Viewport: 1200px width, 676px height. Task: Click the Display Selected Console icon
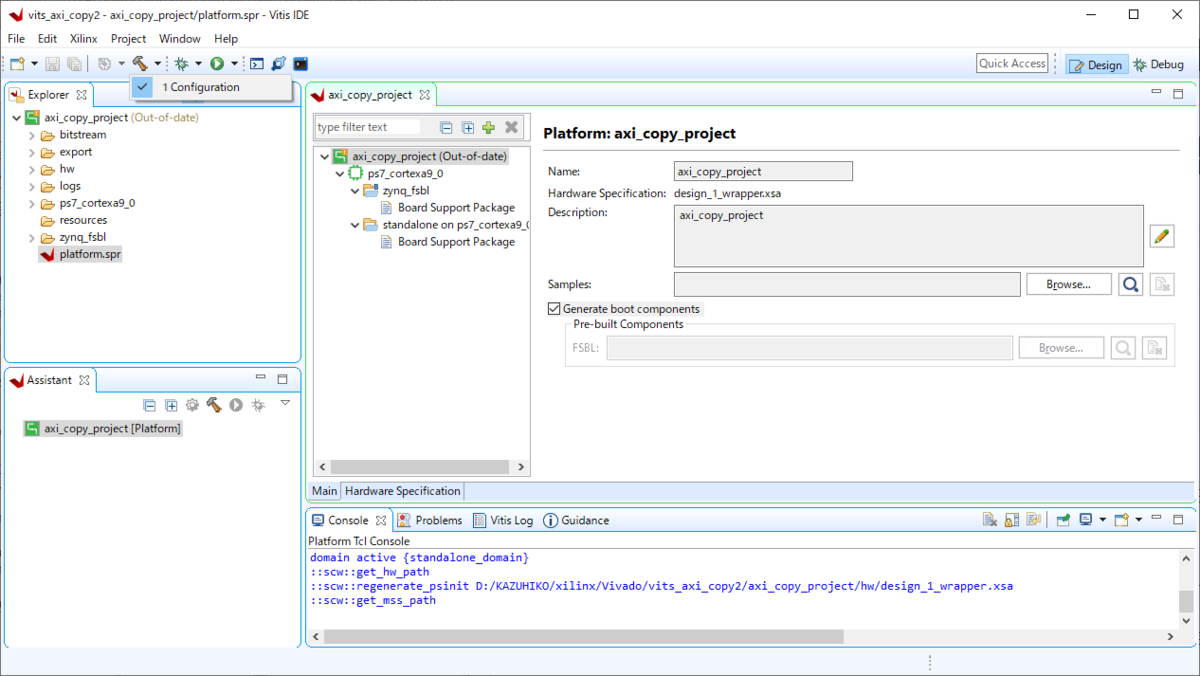[1086, 520]
